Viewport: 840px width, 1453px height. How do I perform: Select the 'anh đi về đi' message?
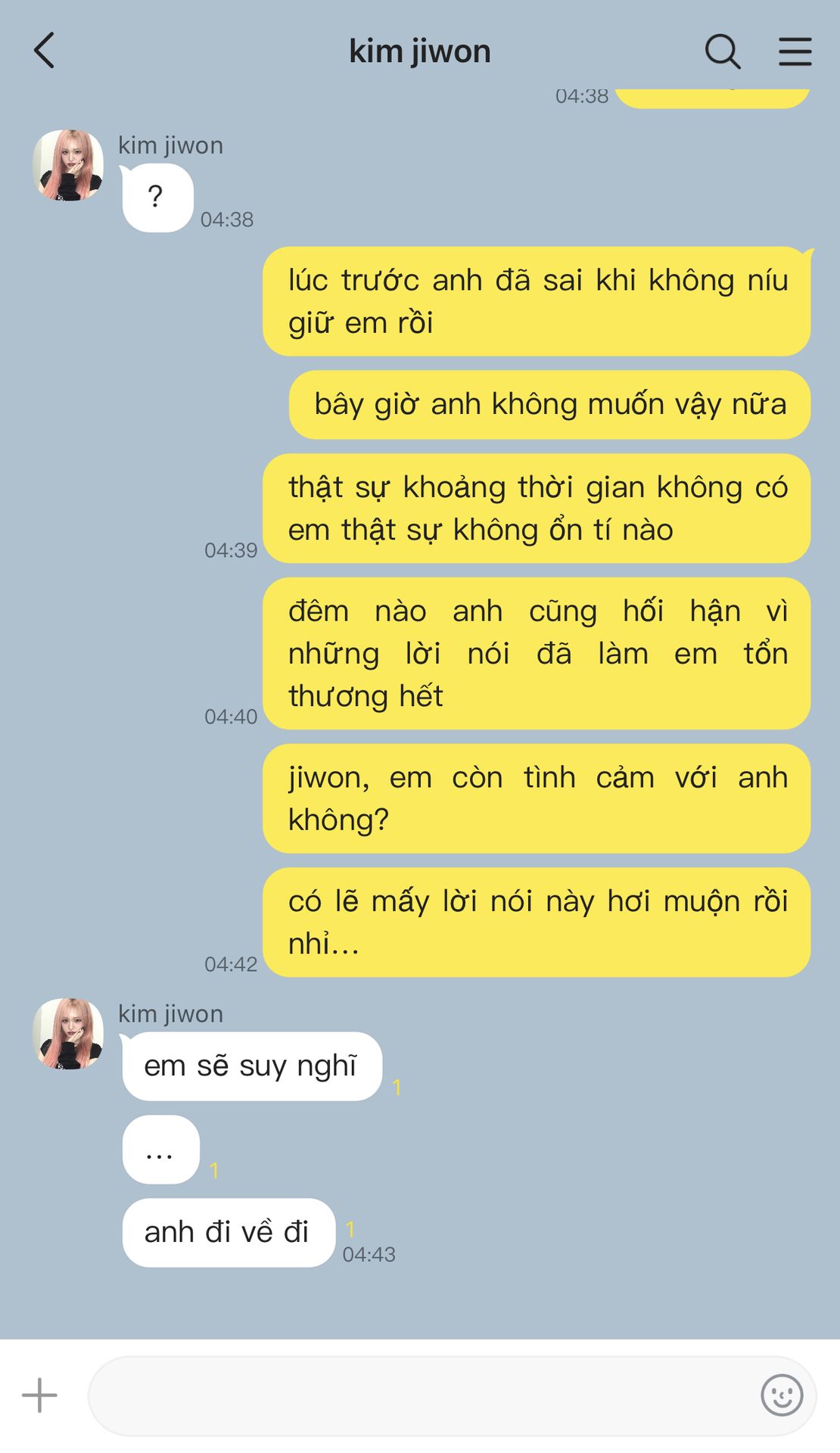pos(229,1233)
